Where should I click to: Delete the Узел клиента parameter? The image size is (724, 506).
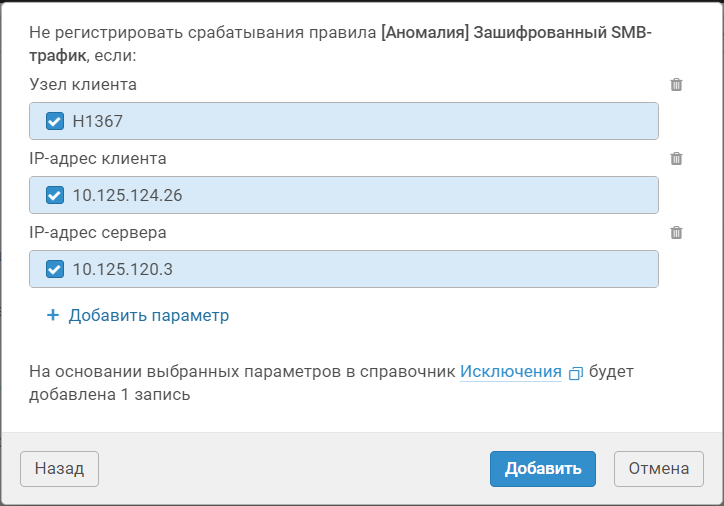pyautogui.click(x=676, y=85)
